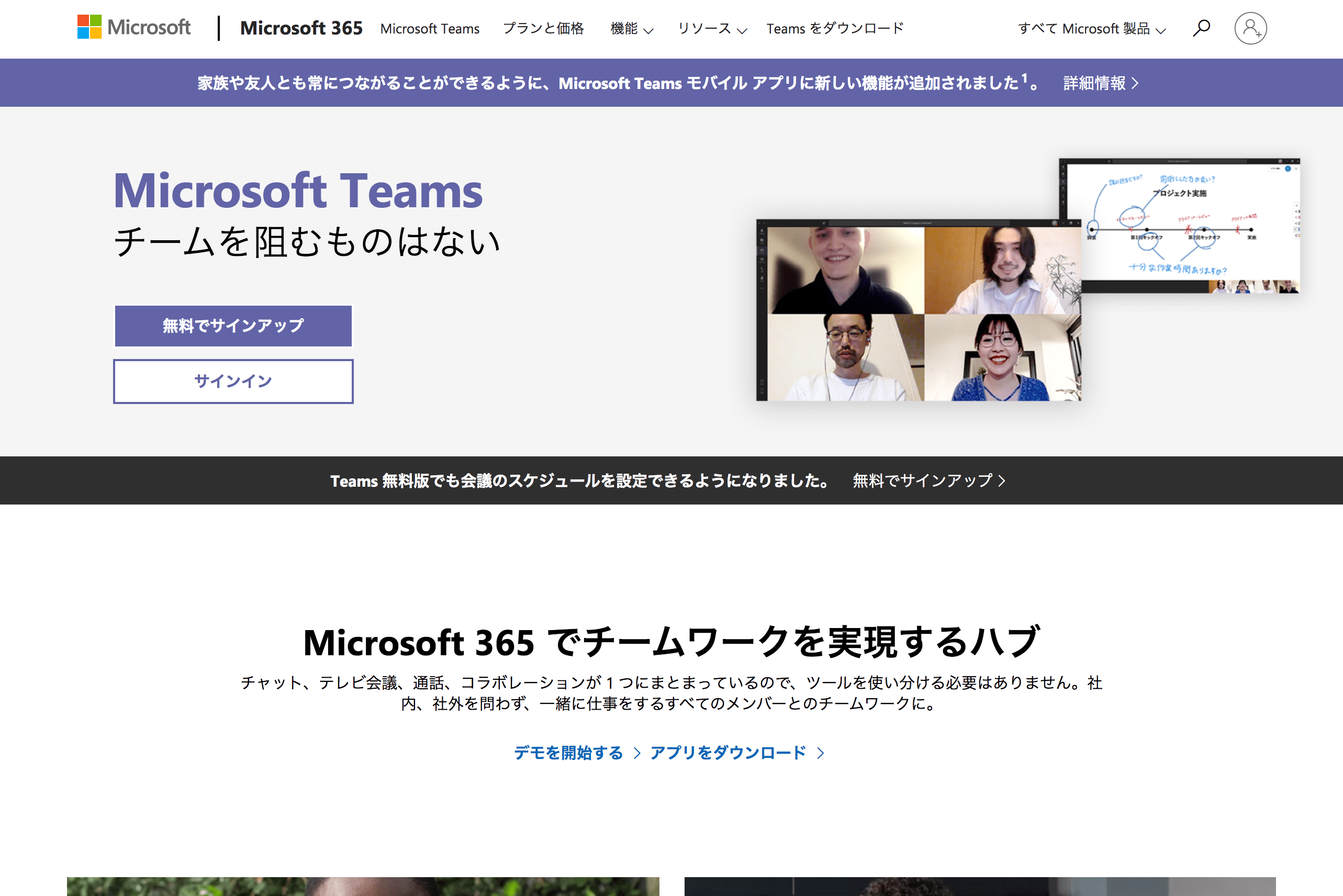Open プランと価格 menu item
This screenshot has width=1343, height=896.
click(x=543, y=29)
